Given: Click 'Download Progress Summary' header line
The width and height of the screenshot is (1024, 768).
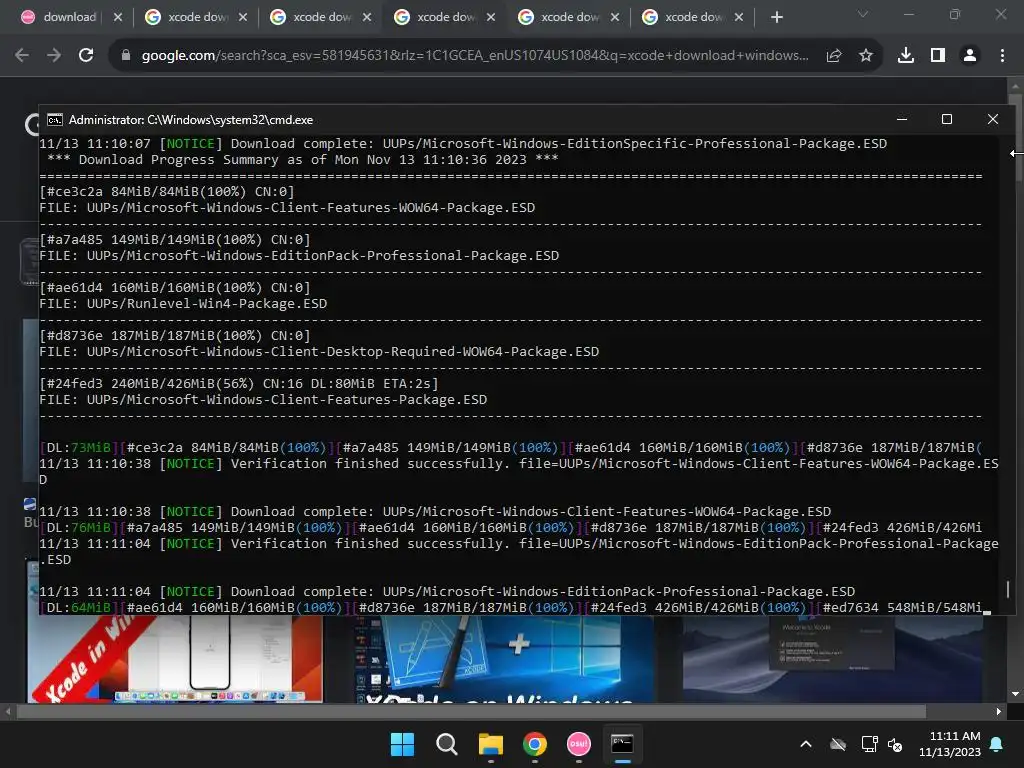Looking at the screenshot, I should 302,160.
